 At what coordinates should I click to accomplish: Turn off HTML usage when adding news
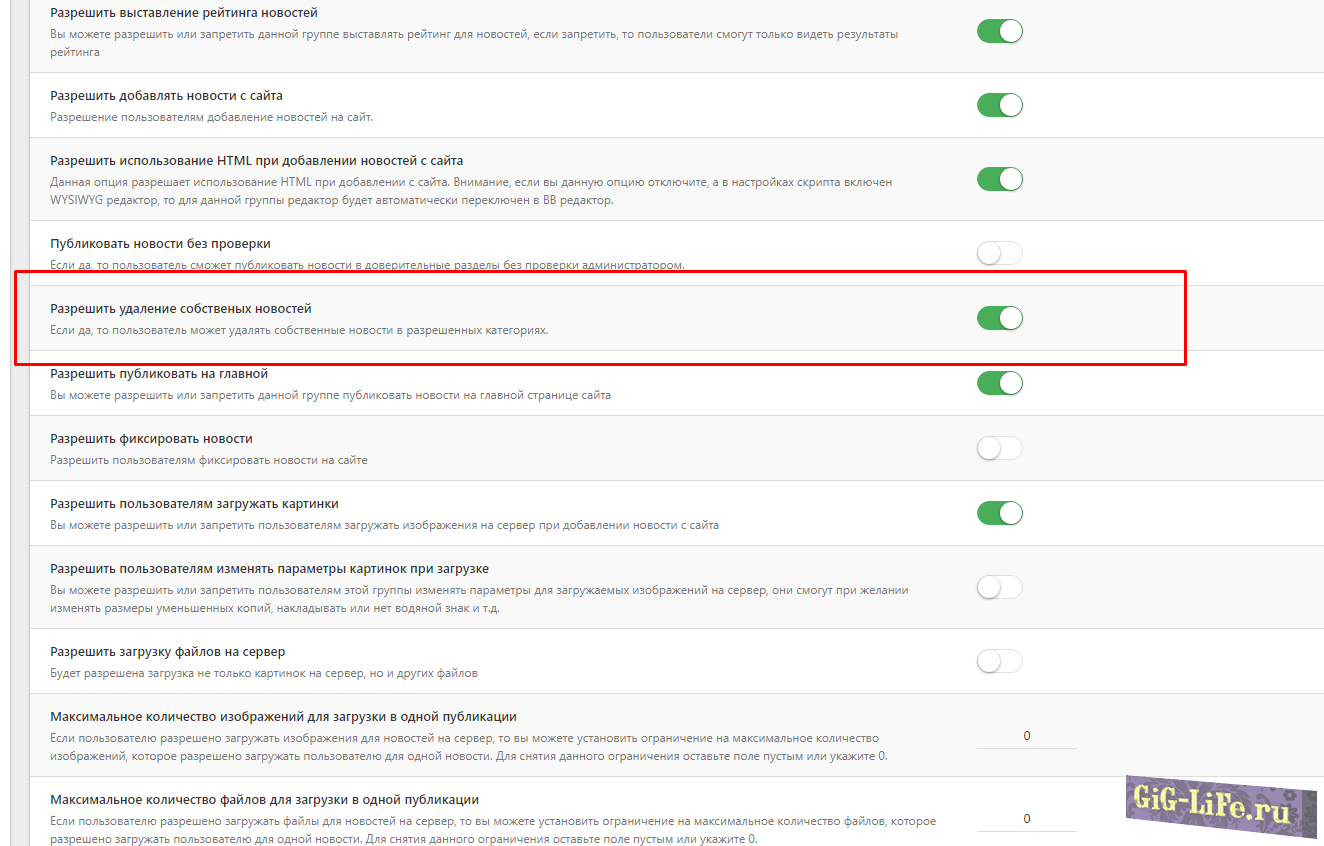(999, 179)
